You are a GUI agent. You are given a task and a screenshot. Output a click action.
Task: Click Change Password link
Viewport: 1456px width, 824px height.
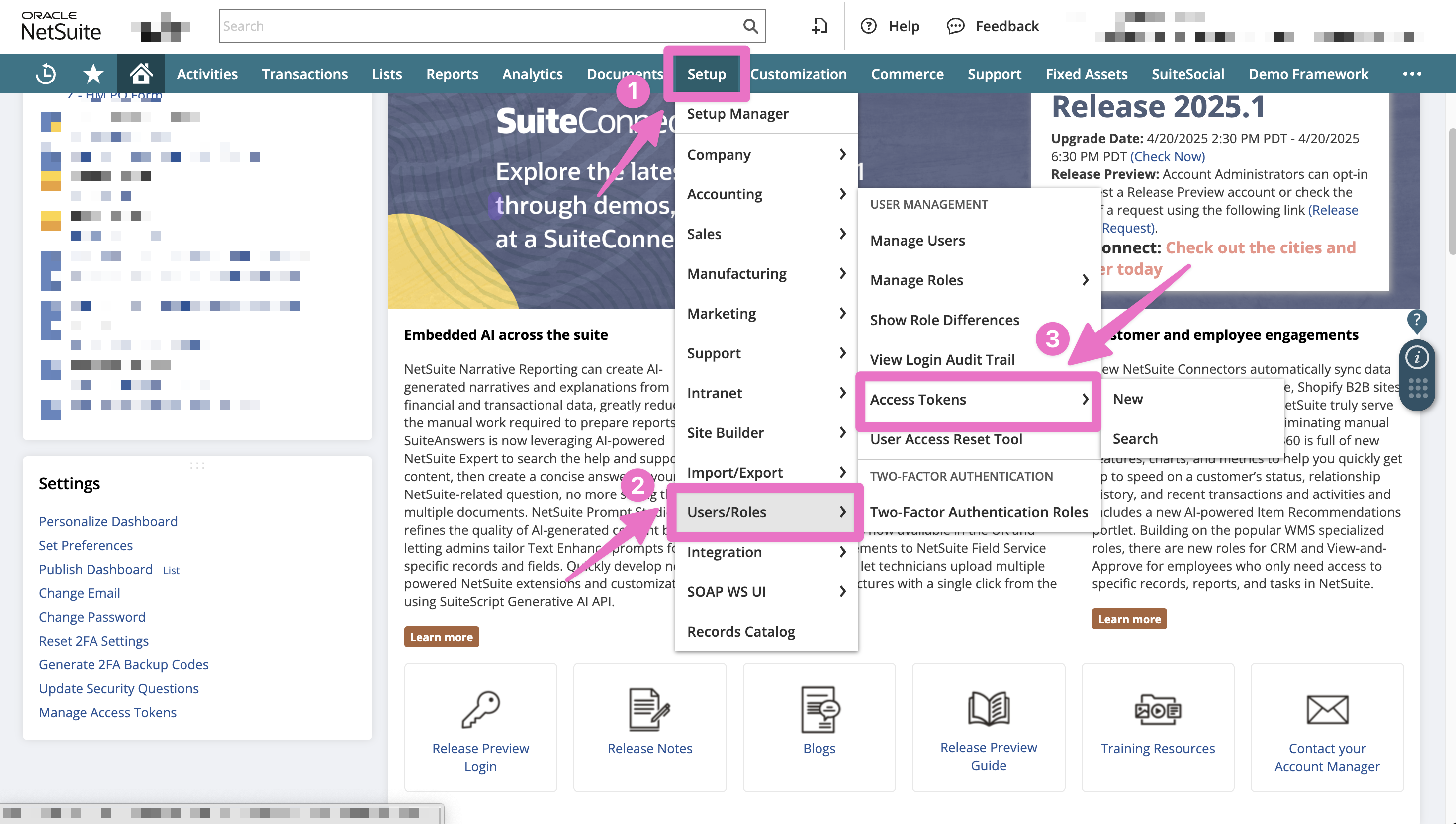point(91,617)
